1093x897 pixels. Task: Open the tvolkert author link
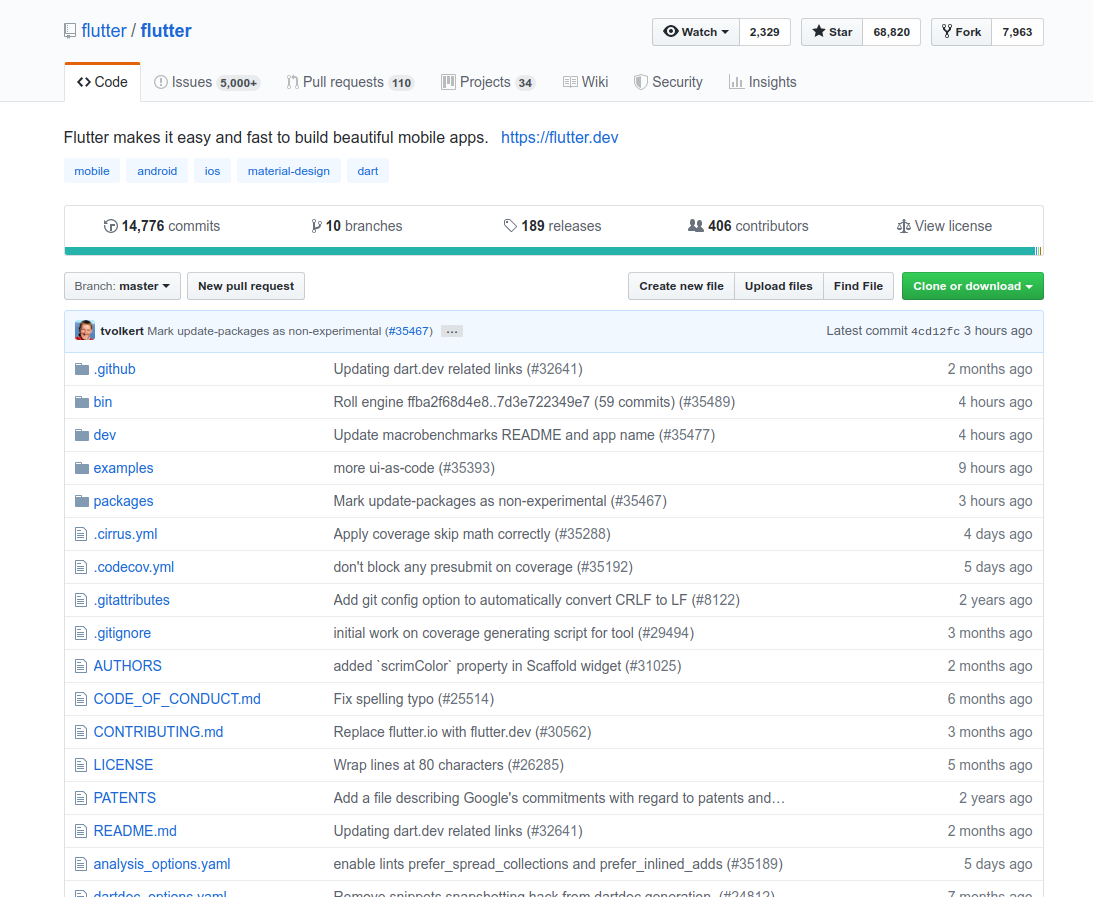pos(122,331)
